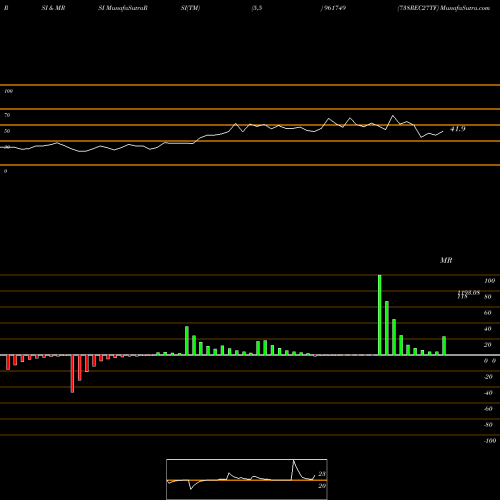This screenshot has width=500, height=500.
Task: Click the 70 level label on RSI axis
Action: coord(7,115)
